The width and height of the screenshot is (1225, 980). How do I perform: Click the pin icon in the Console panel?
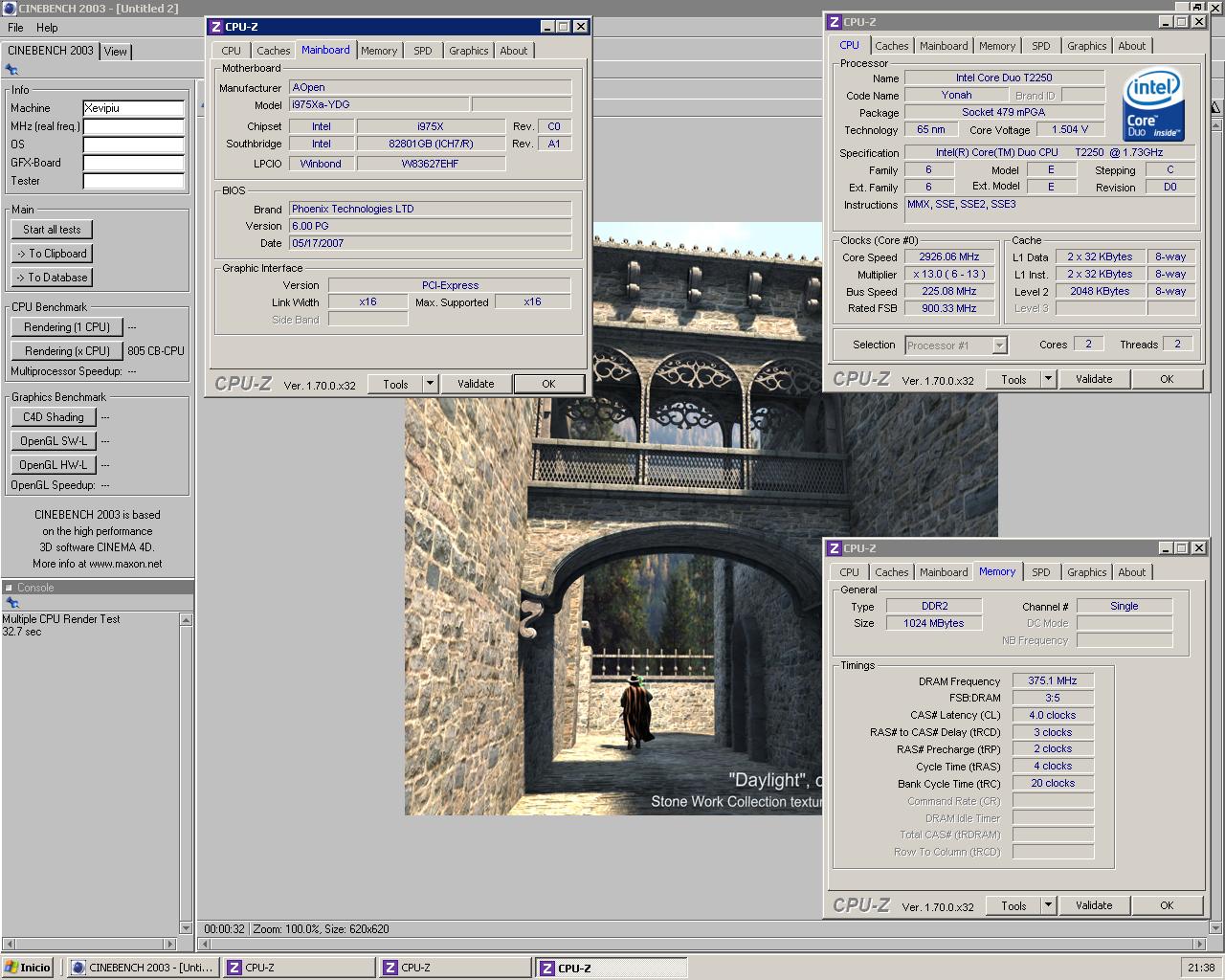click(x=11, y=603)
